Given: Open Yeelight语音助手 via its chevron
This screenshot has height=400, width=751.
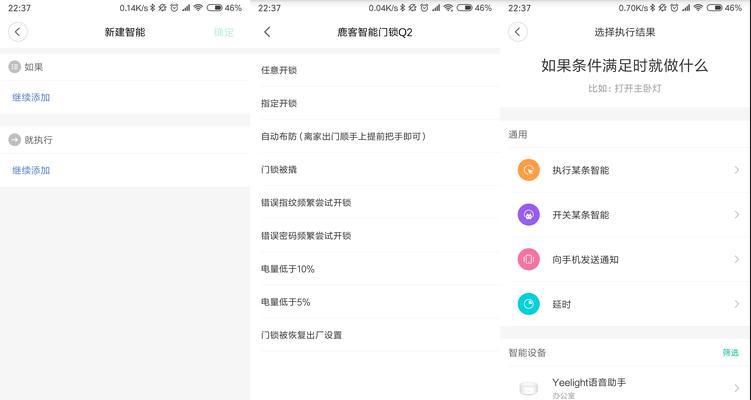Looking at the screenshot, I should [x=737, y=388].
